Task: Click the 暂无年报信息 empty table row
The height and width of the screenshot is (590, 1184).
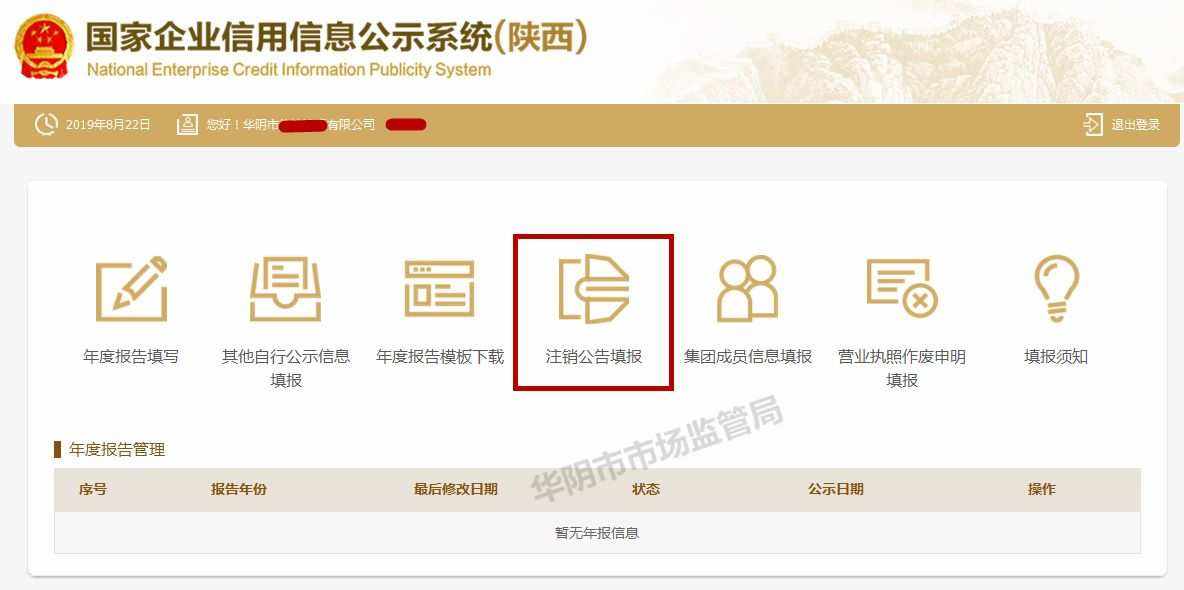Action: pyautogui.click(x=597, y=533)
